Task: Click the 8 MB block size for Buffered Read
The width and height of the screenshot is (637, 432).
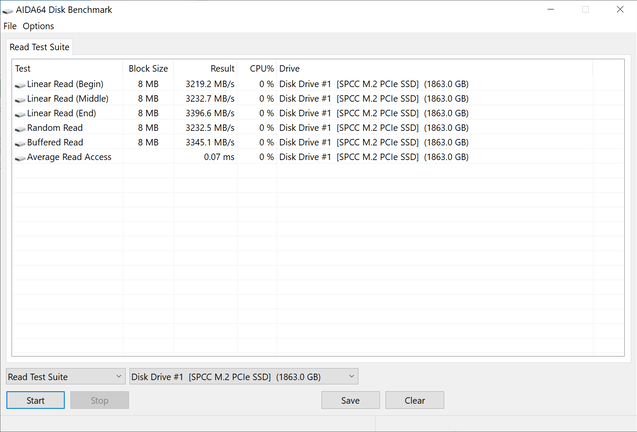Action: (x=148, y=143)
